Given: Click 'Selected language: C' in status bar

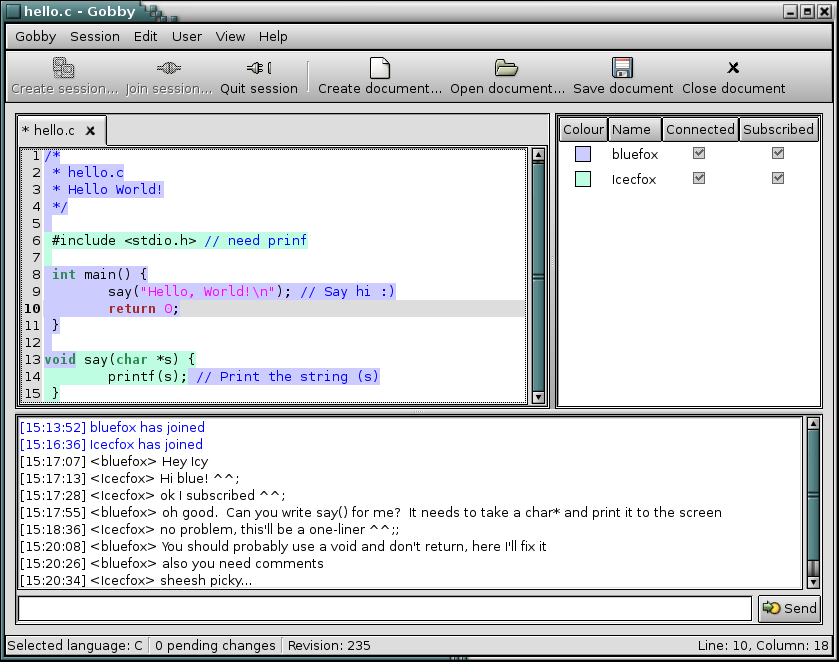Looking at the screenshot, I should coord(75,645).
